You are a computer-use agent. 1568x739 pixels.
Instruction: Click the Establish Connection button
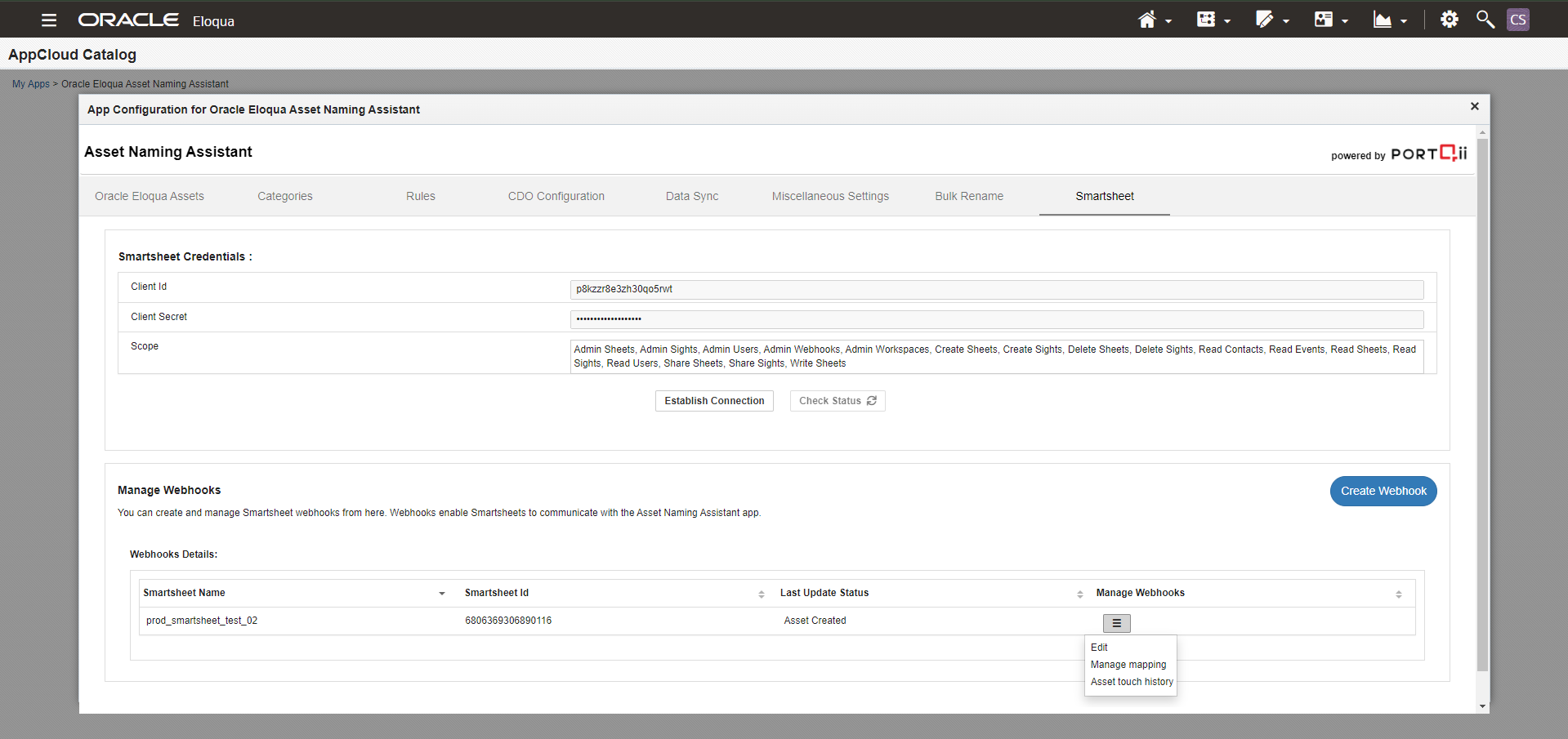pos(713,401)
